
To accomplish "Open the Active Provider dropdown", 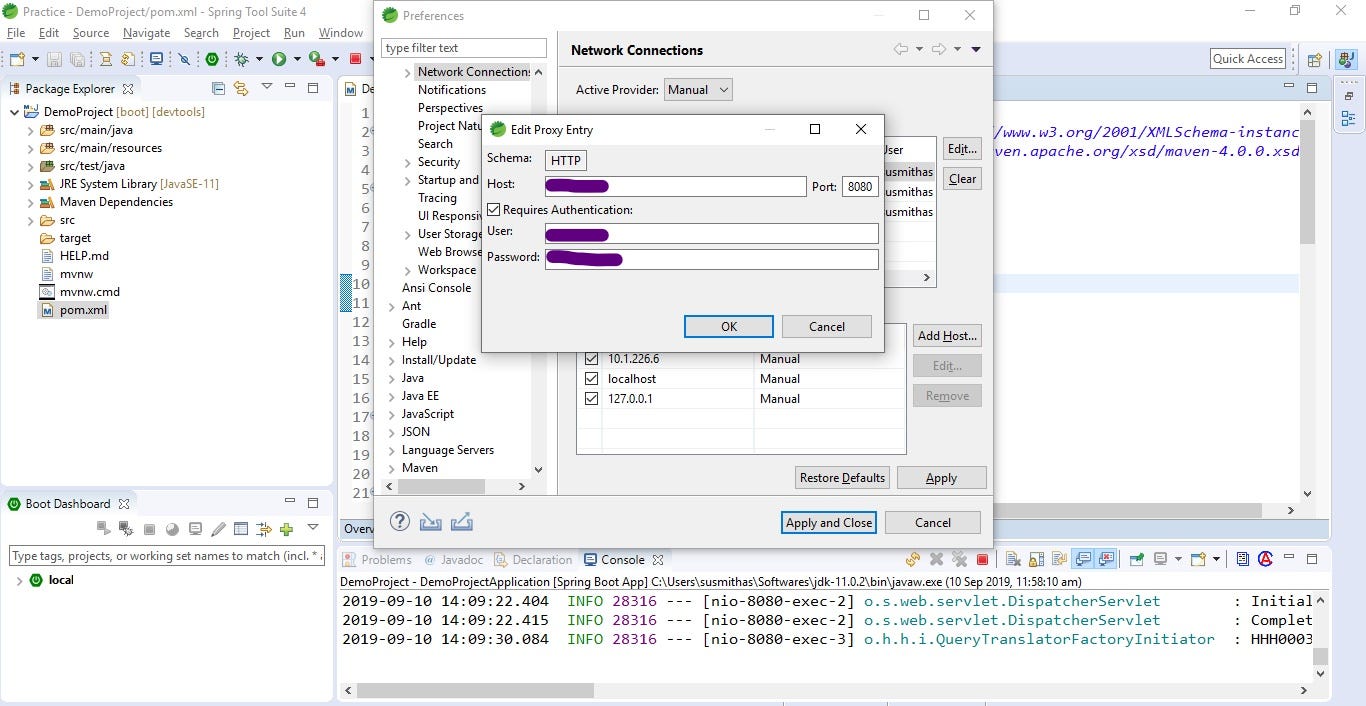I will (x=698, y=90).
